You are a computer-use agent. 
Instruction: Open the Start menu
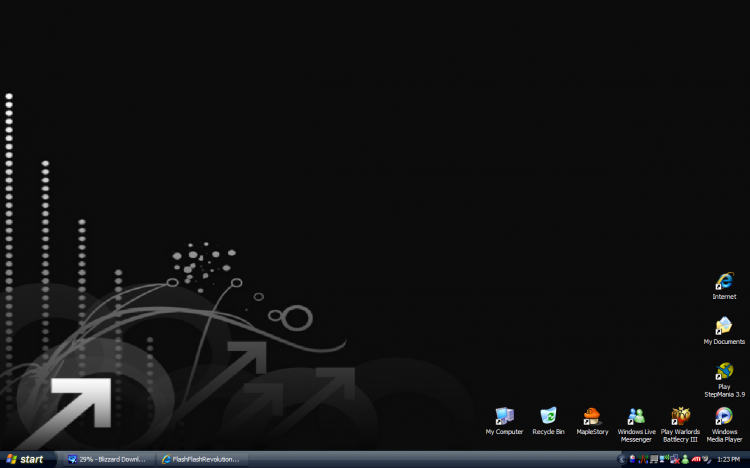(25, 459)
